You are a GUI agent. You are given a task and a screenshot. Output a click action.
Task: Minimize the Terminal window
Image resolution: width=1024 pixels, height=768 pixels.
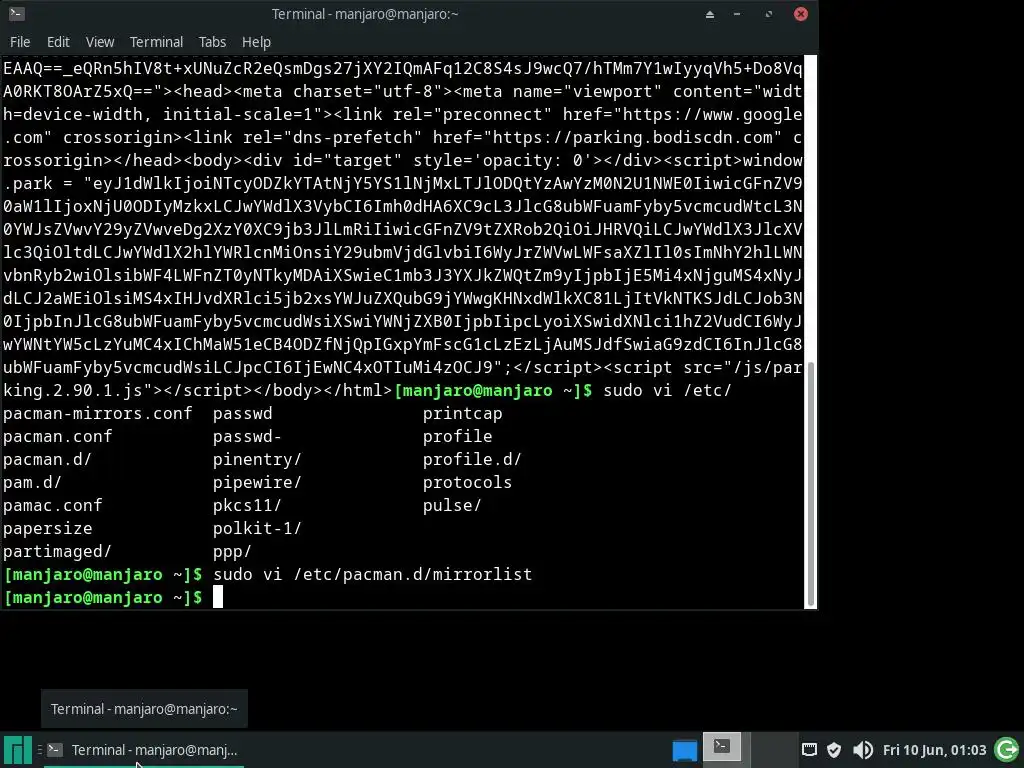(737, 14)
